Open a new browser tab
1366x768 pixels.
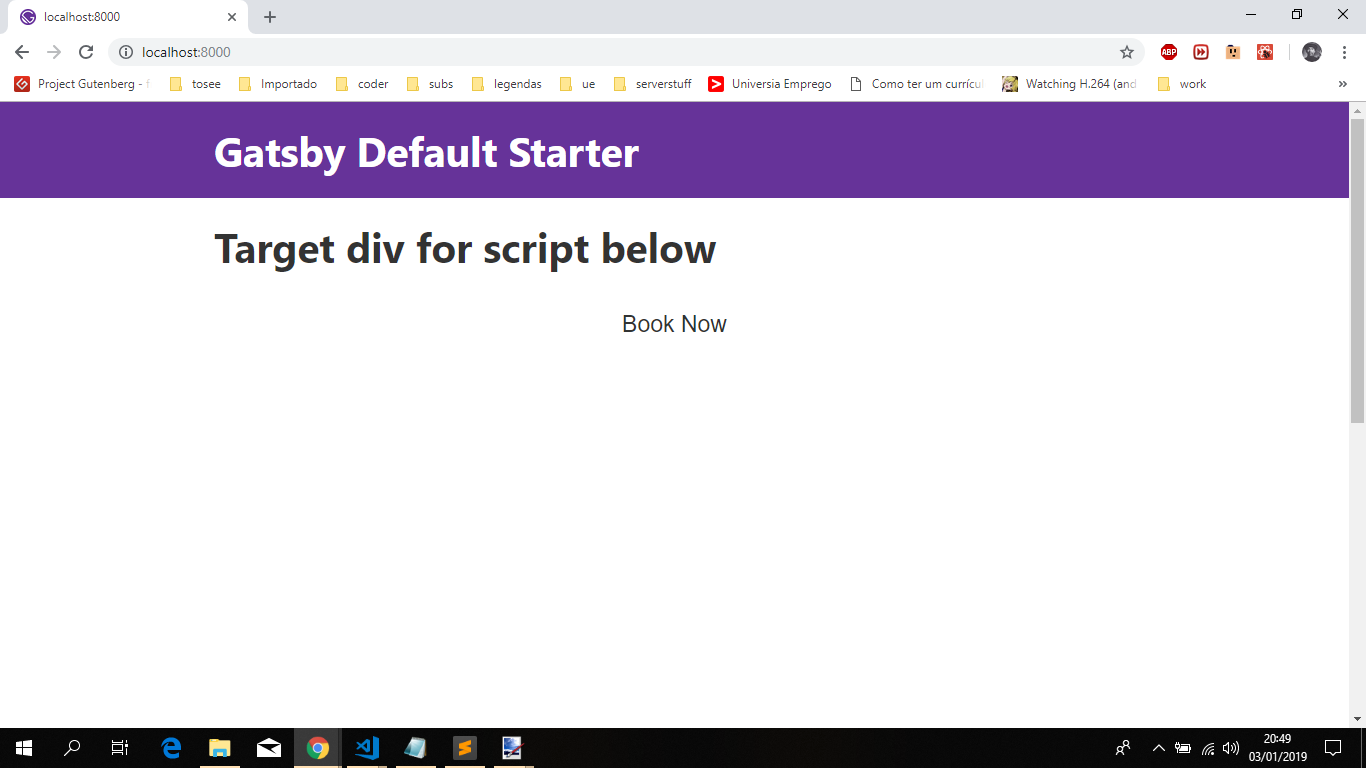click(270, 17)
